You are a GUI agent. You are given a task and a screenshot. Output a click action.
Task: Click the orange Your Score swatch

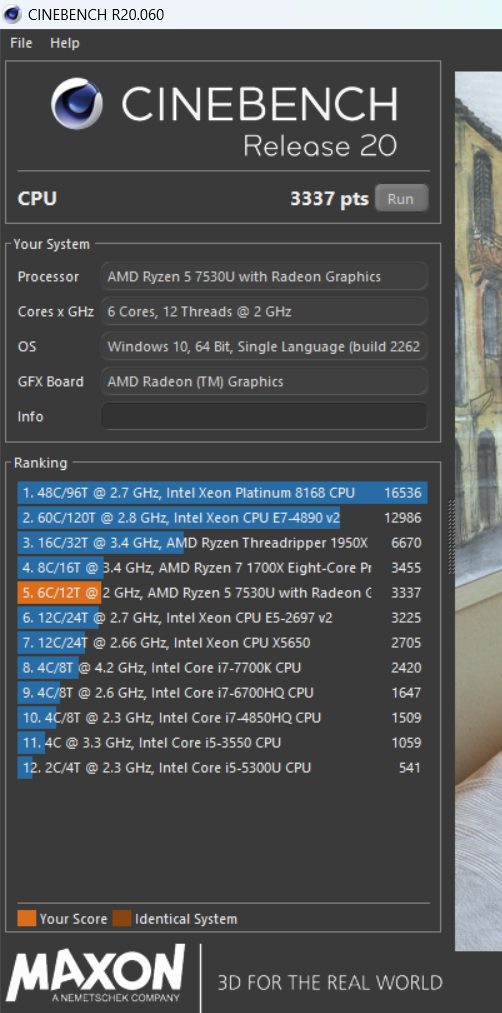click(x=26, y=918)
